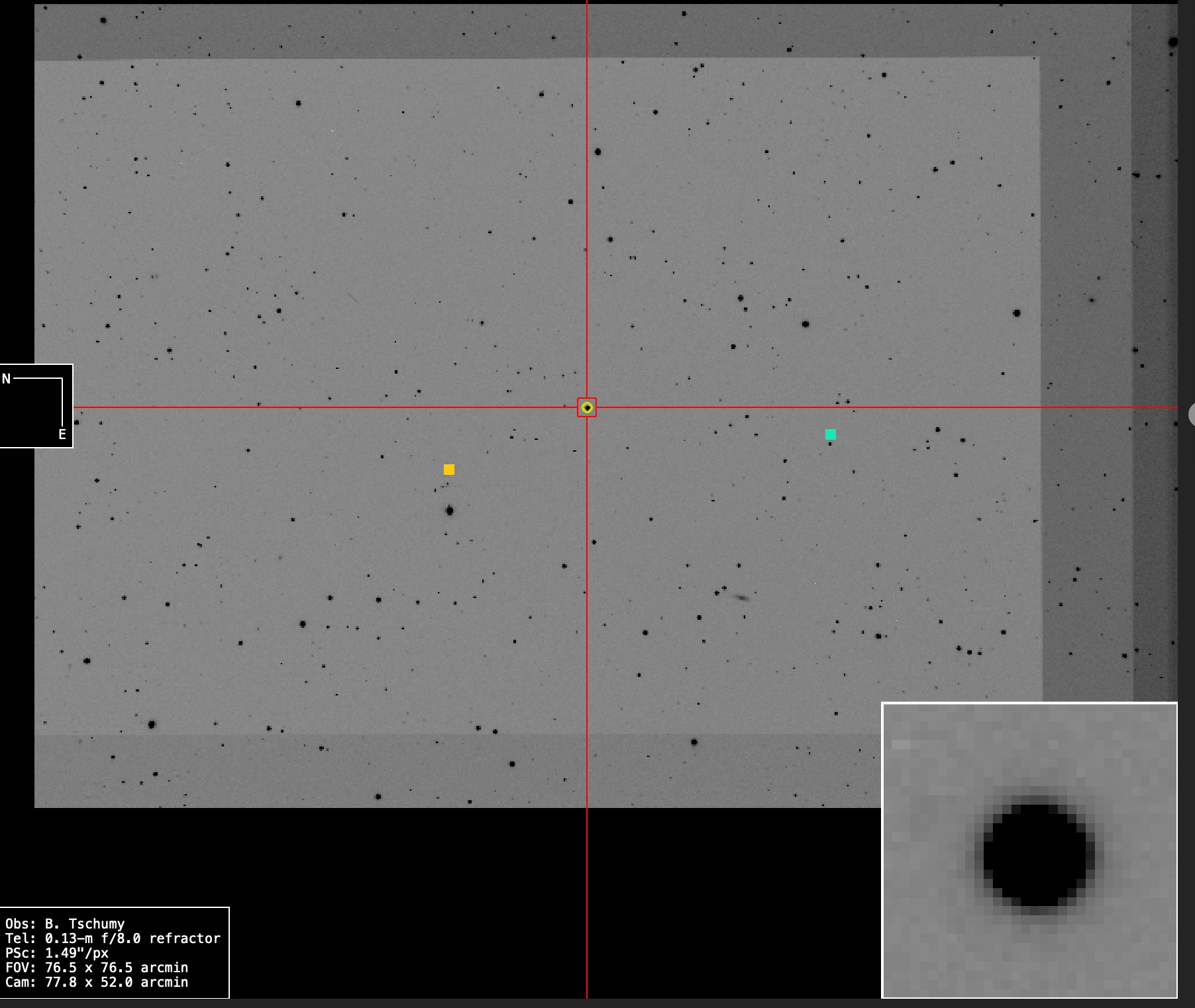Click the bright pixel in inset's upper-left

[900, 744]
